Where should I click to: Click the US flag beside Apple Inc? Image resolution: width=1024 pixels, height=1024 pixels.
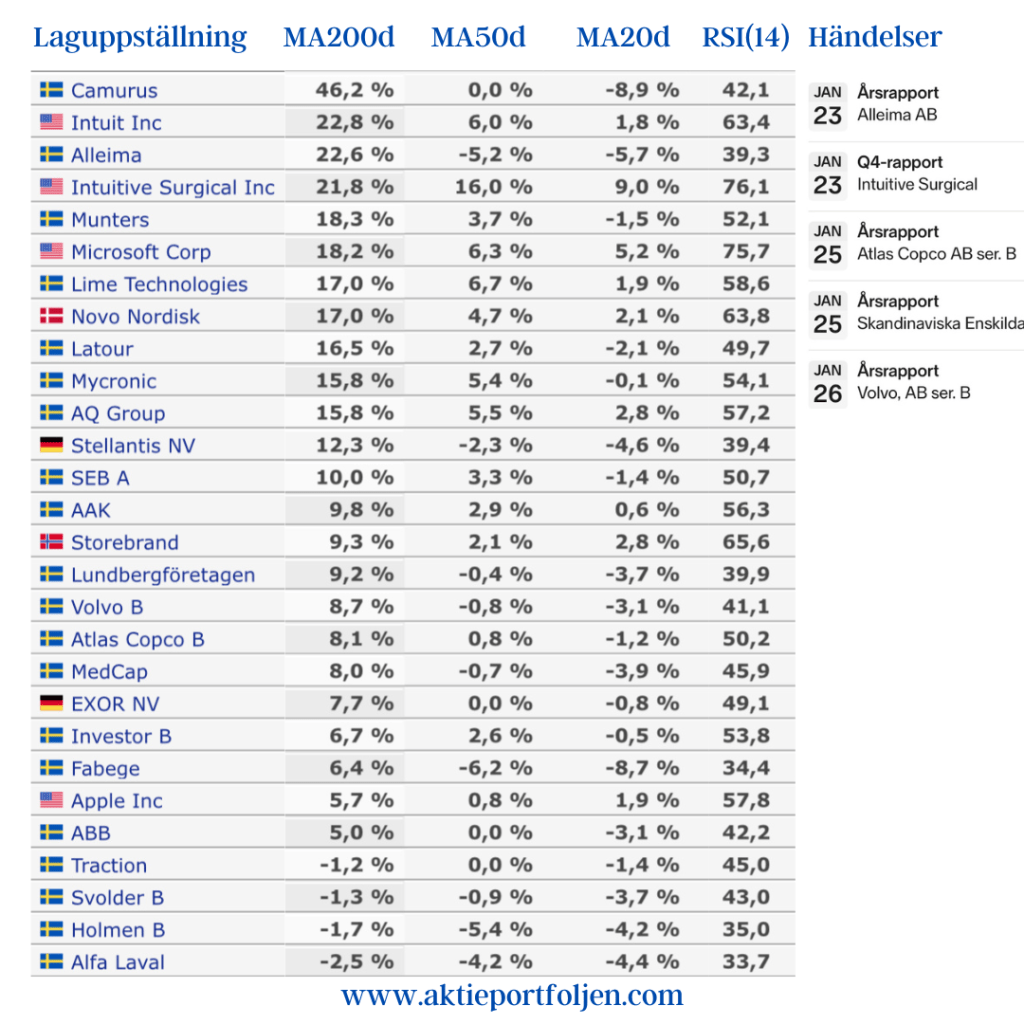(x=51, y=800)
